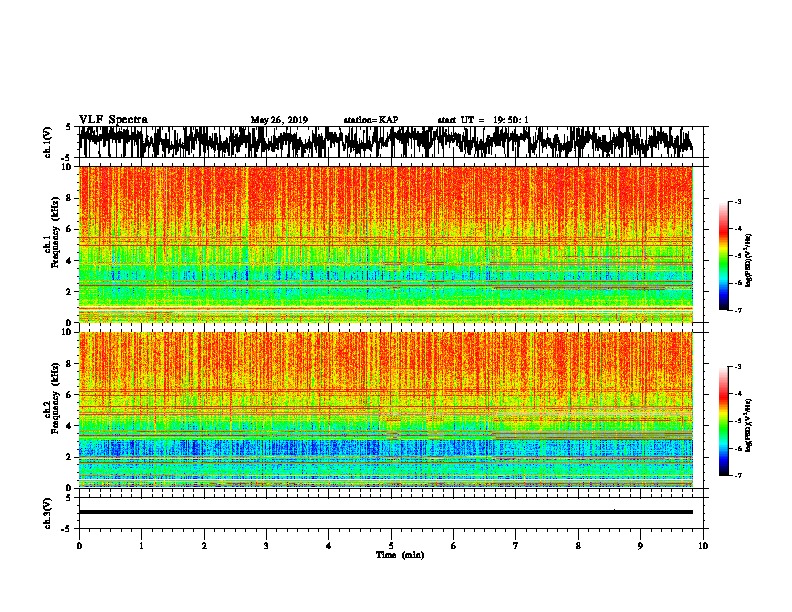The image size is (792, 612).
Task: Click the ch.1 "Frequency (kHz)" axis label
Action: pyautogui.click(x=55, y=233)
